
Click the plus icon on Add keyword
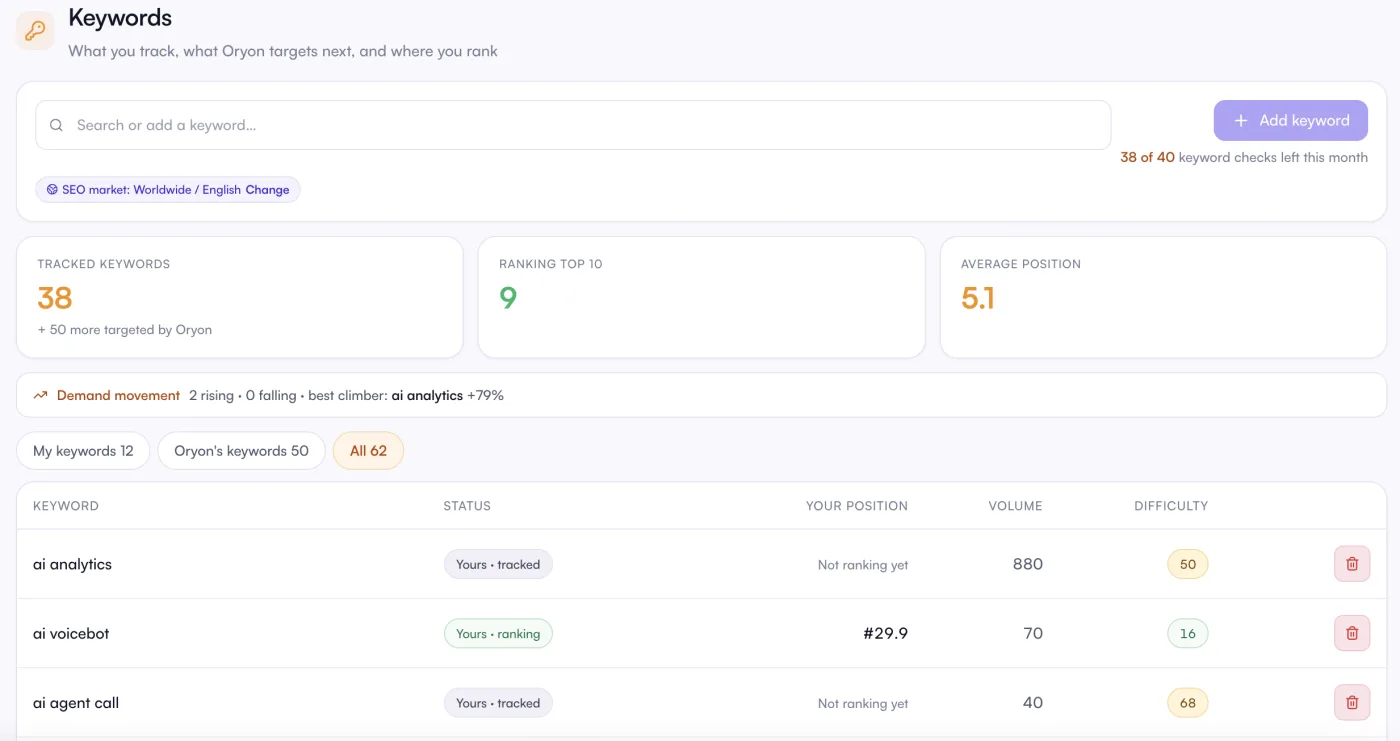tap(1241, 120)
